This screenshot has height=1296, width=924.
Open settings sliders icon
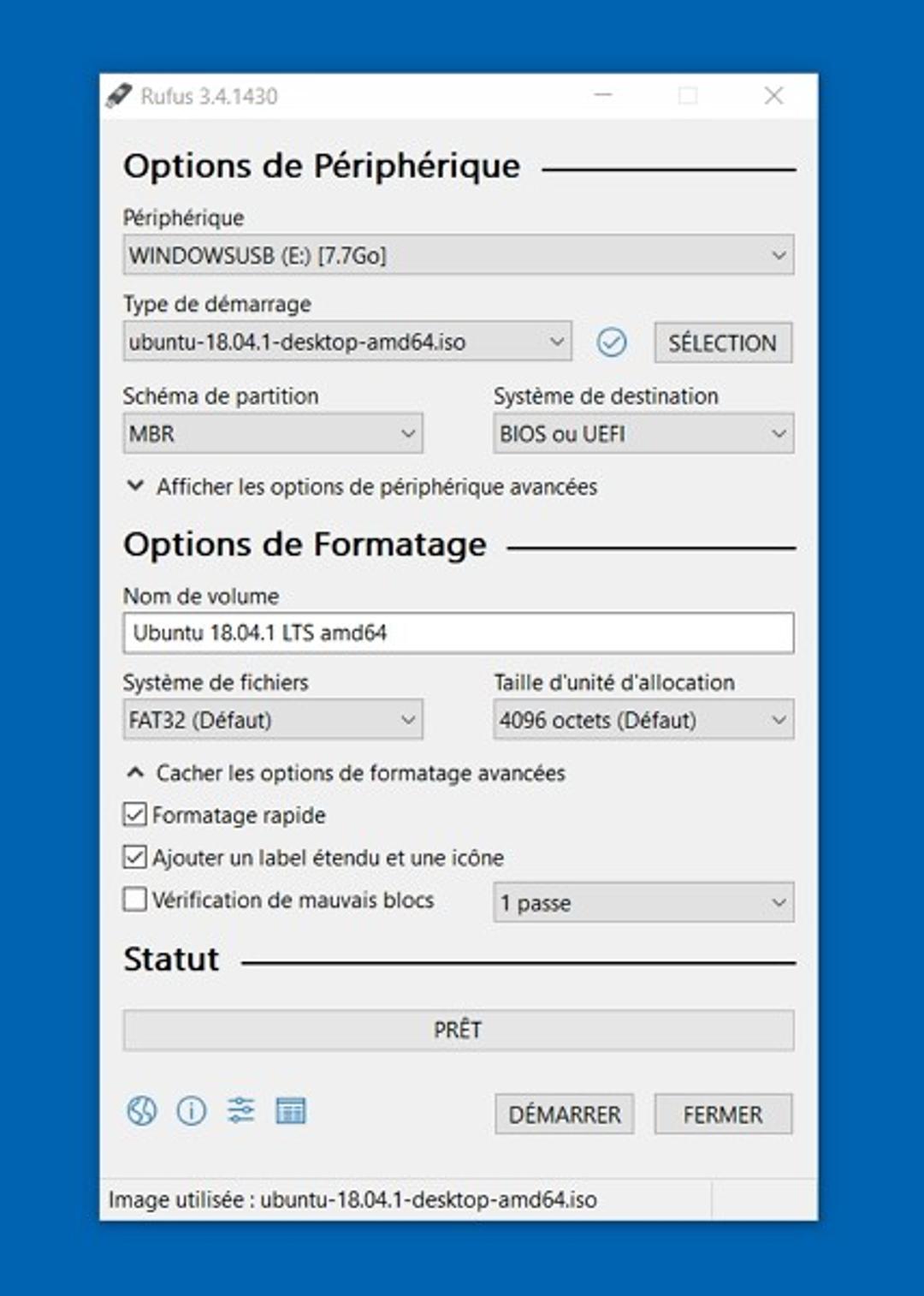point(240,1110)
